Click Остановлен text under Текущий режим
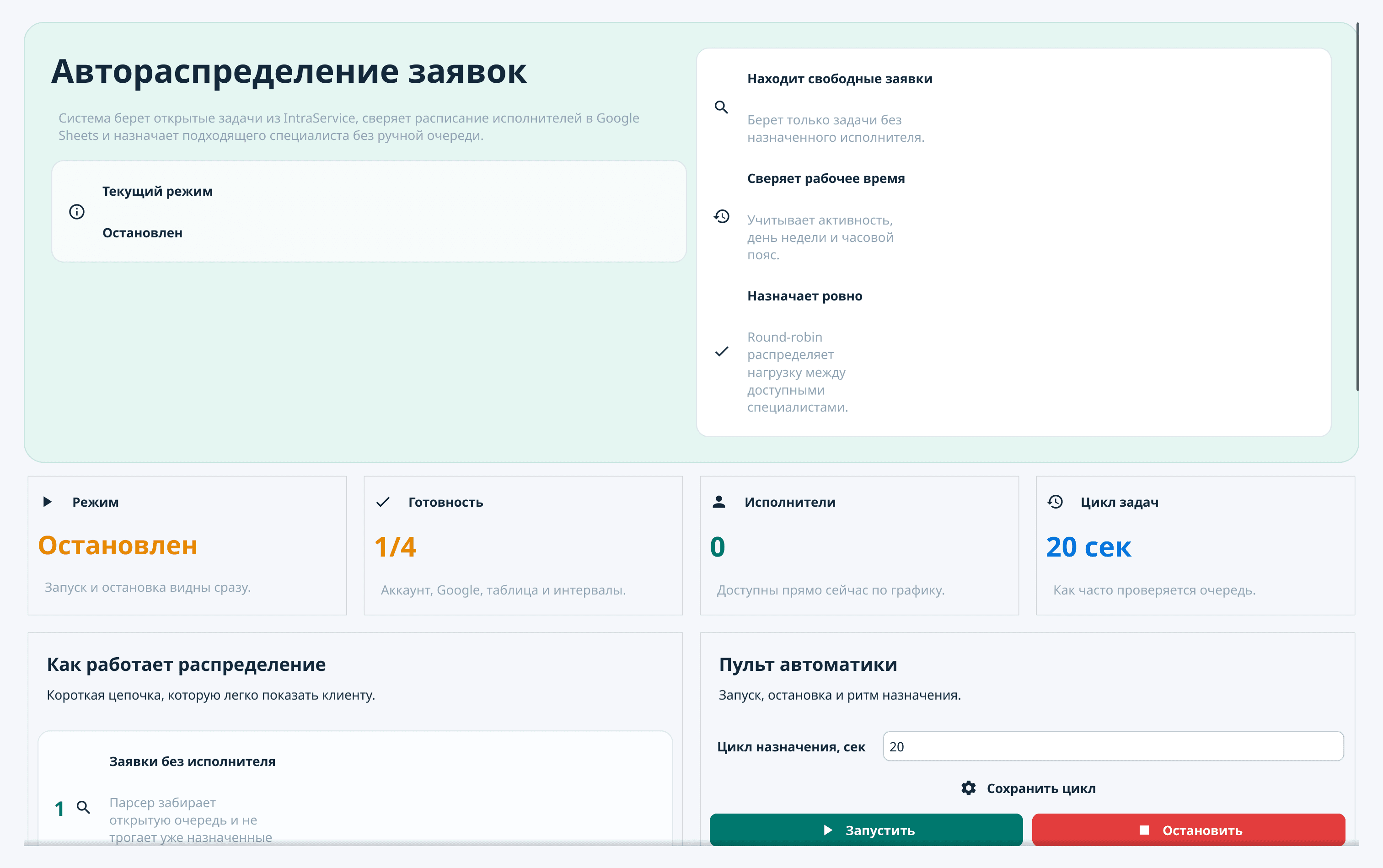The height and width of the screenshot is (868, 1383). tap(142, 233)
